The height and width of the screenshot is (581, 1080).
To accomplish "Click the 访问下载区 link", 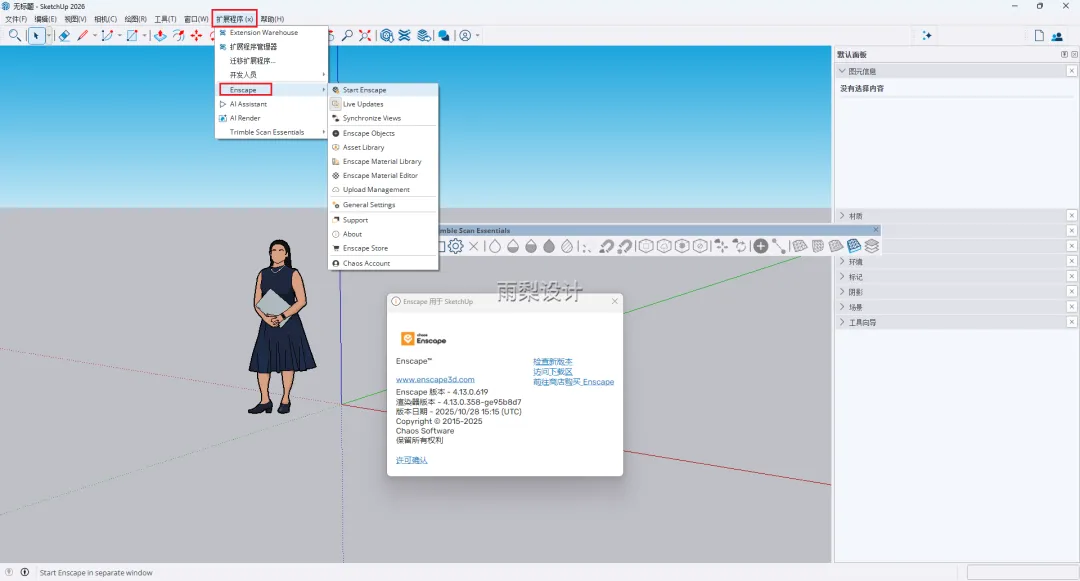I will tap(552, 372).
